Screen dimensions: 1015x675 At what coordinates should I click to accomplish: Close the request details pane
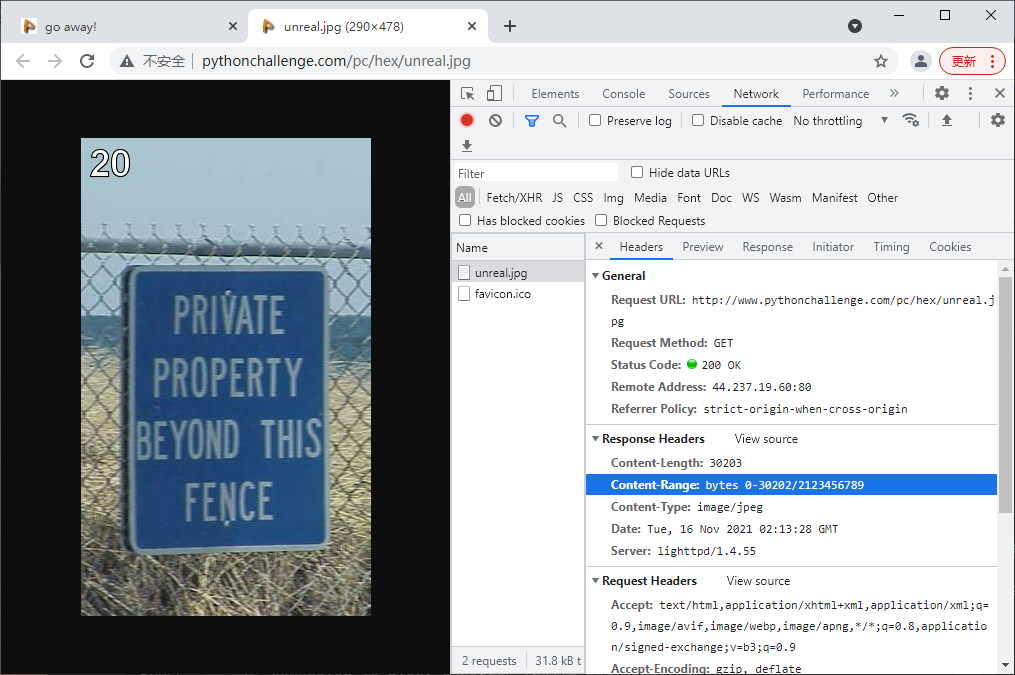[x=599, y=246]
